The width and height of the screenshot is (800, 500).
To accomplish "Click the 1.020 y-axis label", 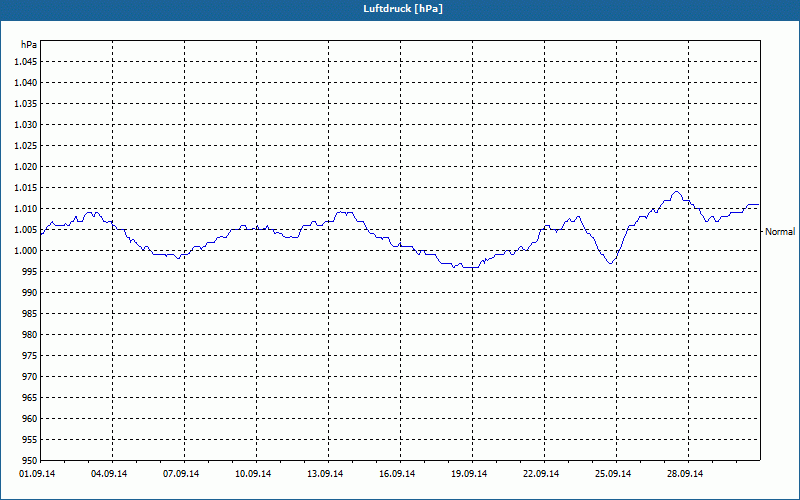I will tap(26, 167).
